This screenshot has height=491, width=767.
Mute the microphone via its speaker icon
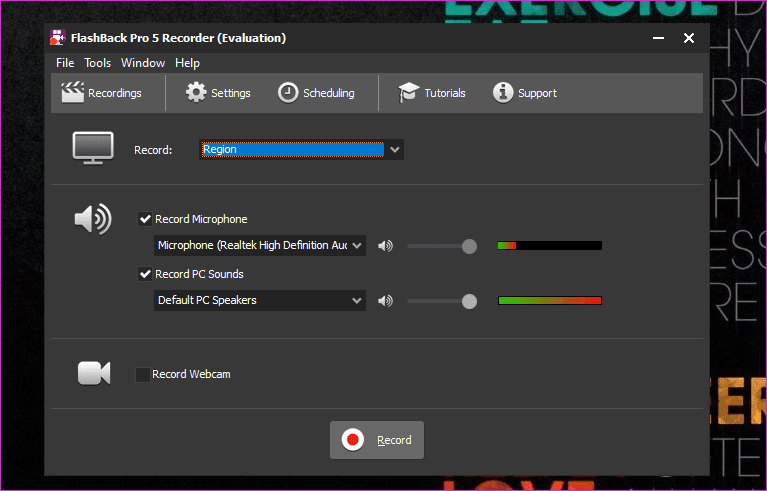[x=385, y=246]
